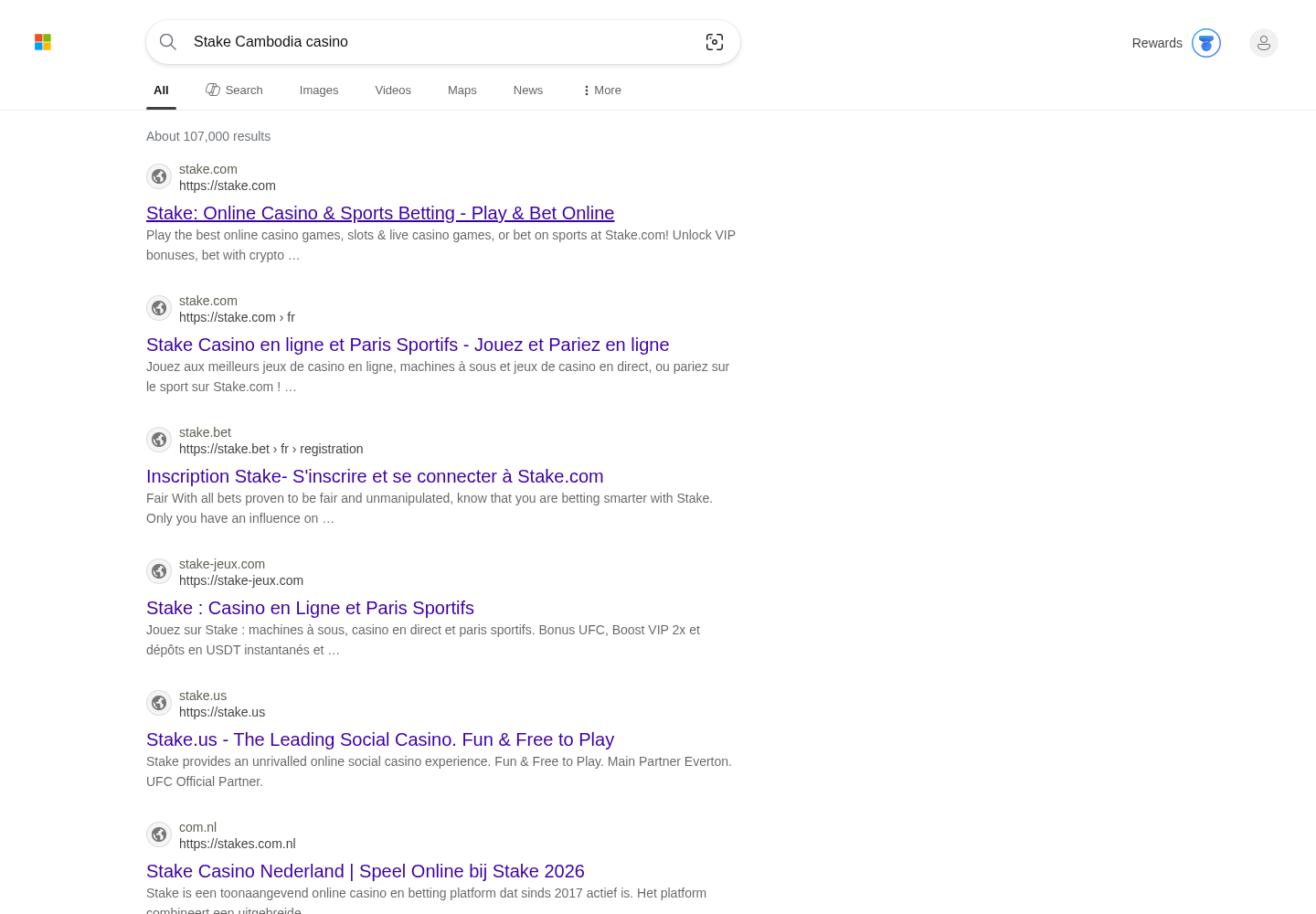Viewport: 1316px width, 914px height.
Task: Click snippet starting 'Play the best online casino games'
Action: point(440,245)
